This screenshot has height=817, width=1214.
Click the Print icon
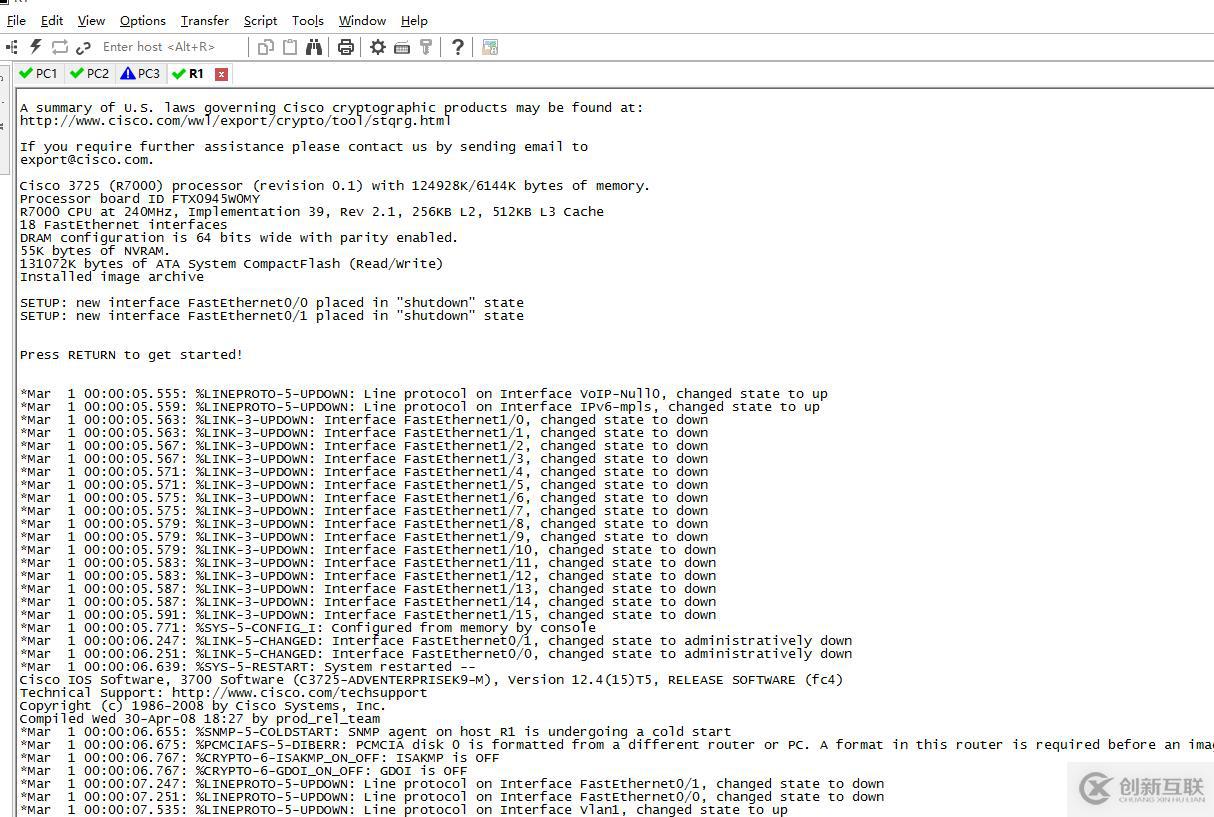tap(346, 47)
